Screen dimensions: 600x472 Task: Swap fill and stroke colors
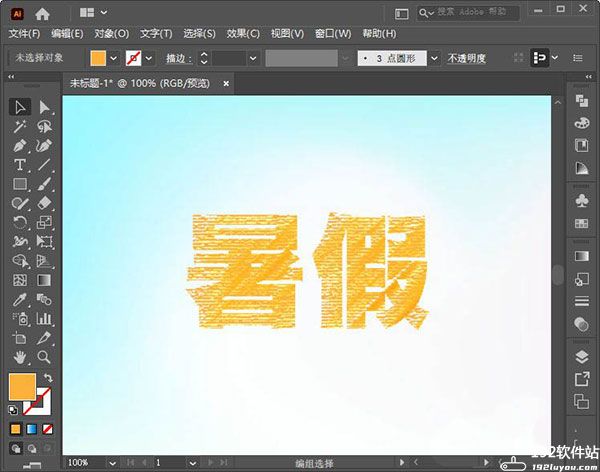pyautogui.click(x=47, y=378)
